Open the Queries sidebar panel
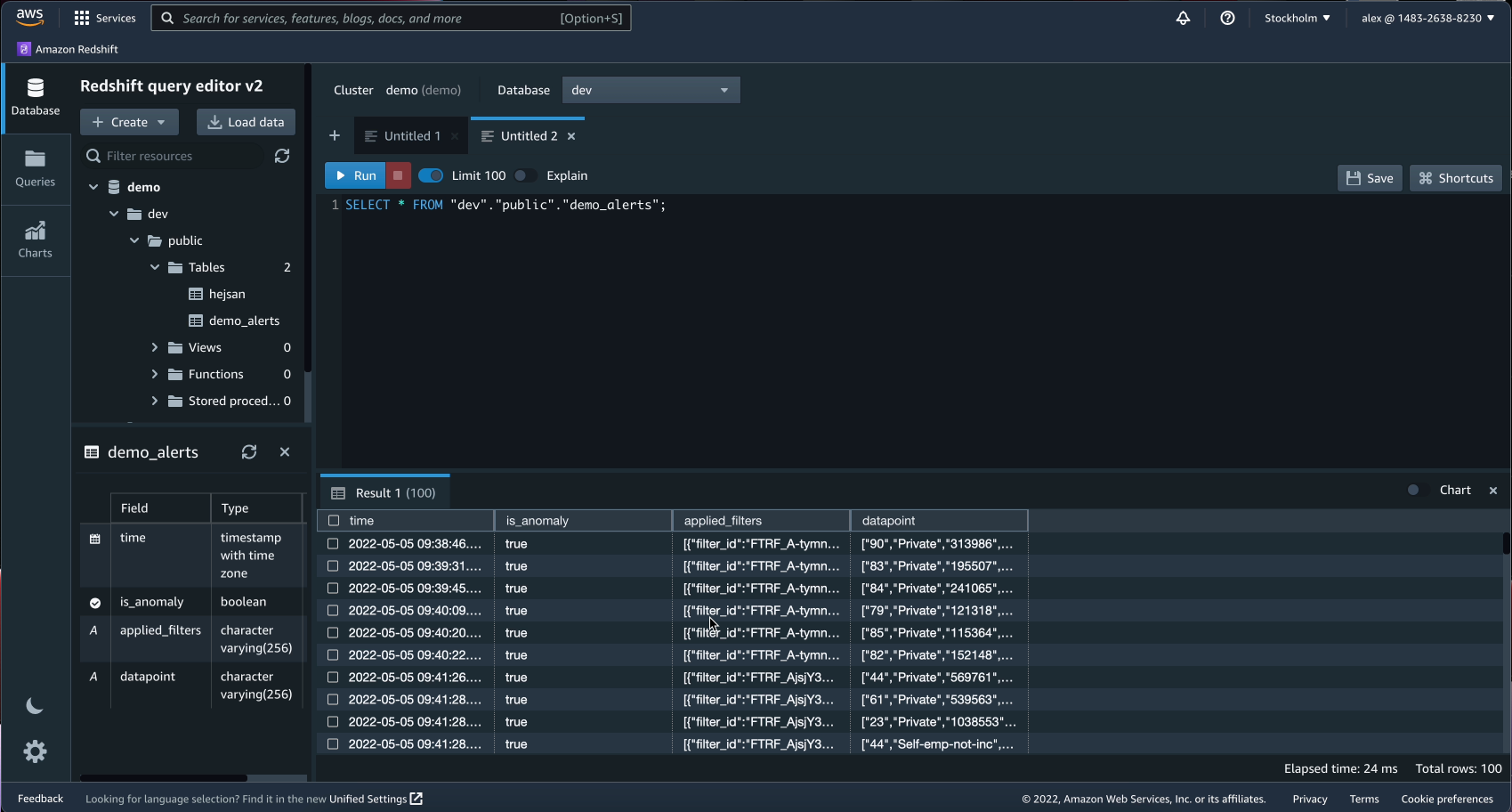 (x=36, y=169)
